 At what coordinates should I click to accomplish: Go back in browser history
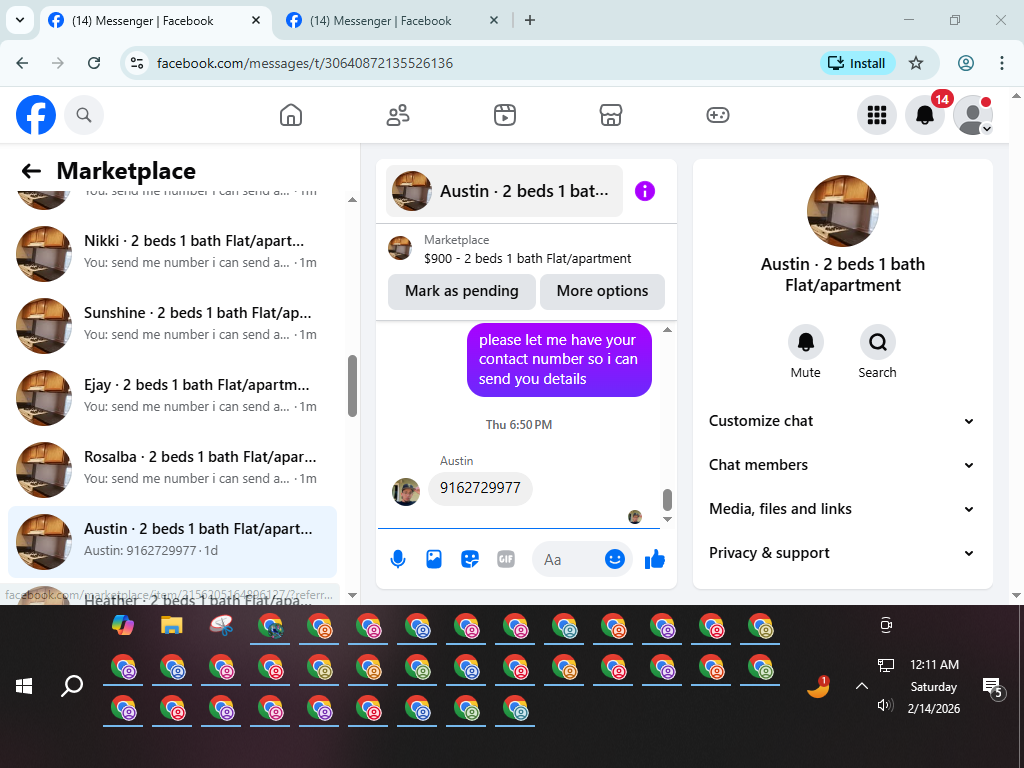(x=22, y=63)
